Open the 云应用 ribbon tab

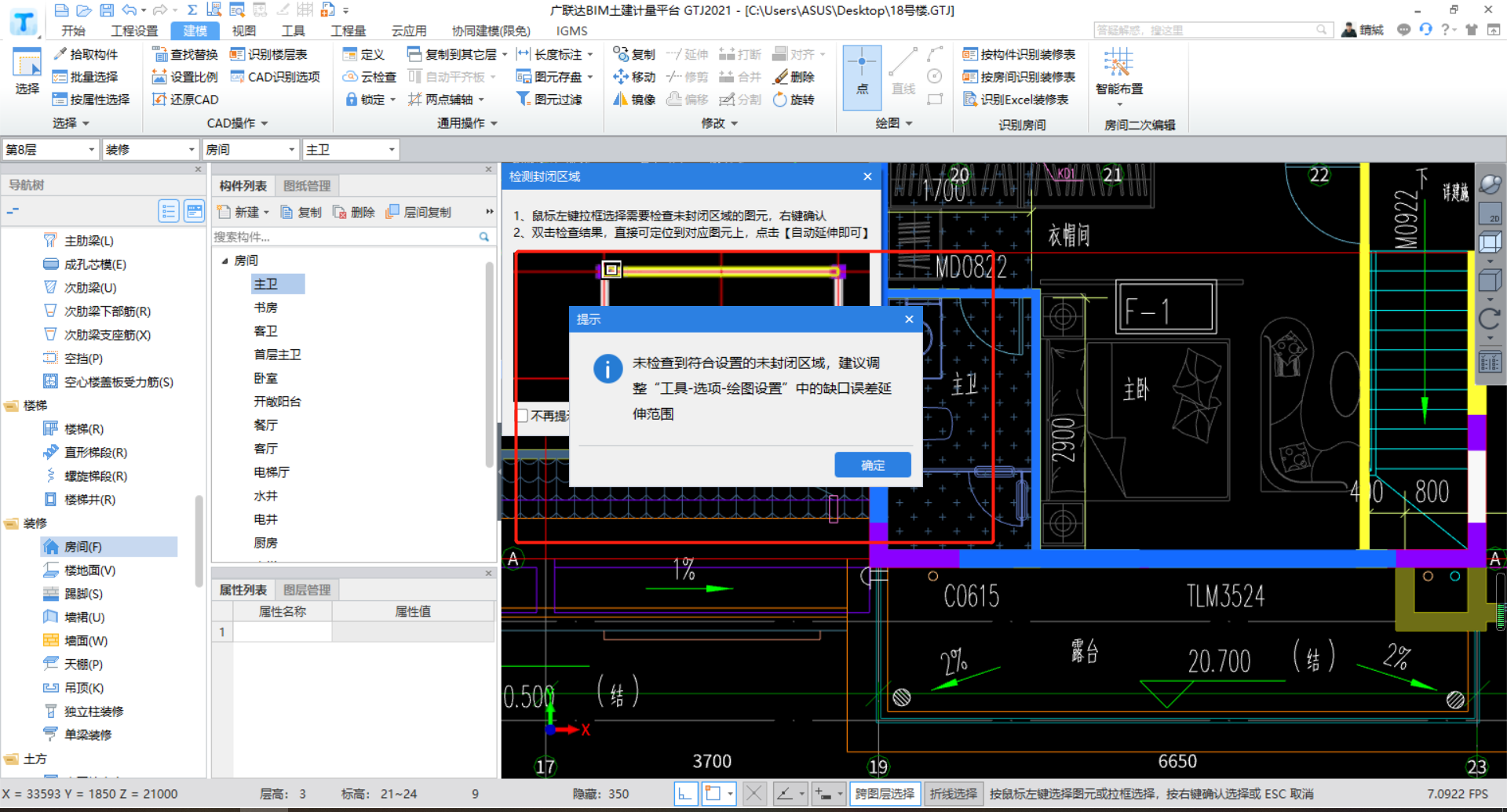[x=409, y=31]
